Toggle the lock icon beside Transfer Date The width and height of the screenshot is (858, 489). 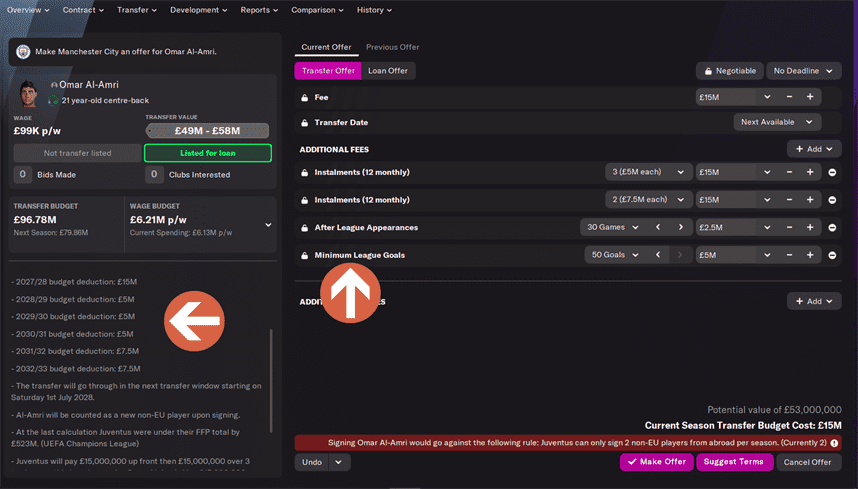(x=304, y=123)
